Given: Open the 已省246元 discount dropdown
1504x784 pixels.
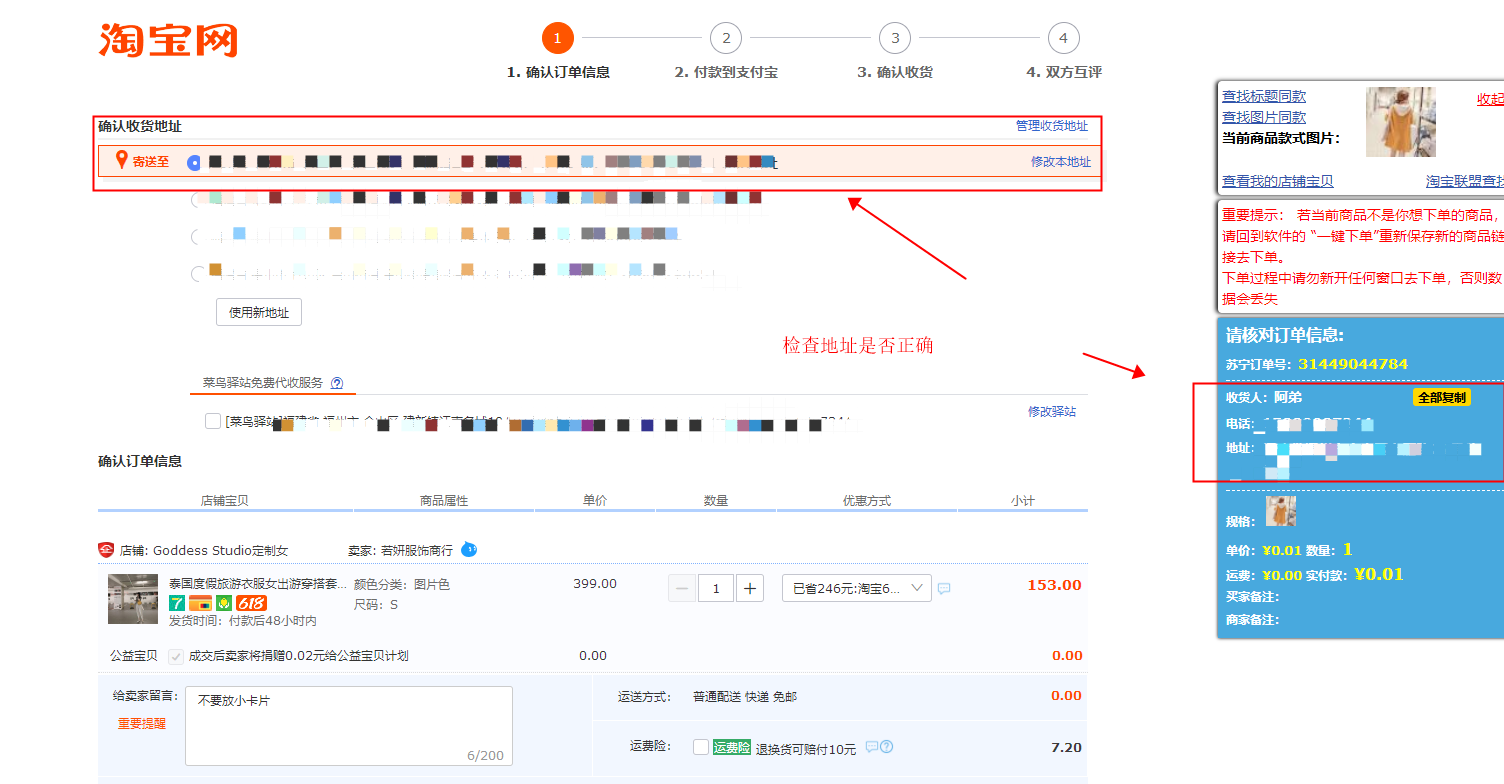Looking at the screenshot, I should 856,588.
